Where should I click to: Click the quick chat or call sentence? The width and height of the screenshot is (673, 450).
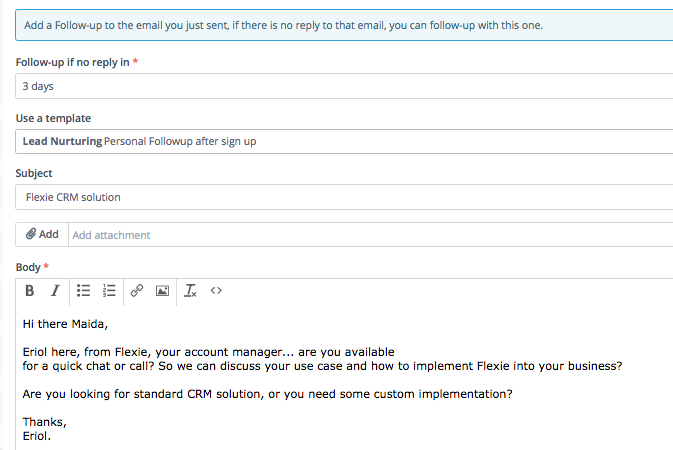(322, 366)
